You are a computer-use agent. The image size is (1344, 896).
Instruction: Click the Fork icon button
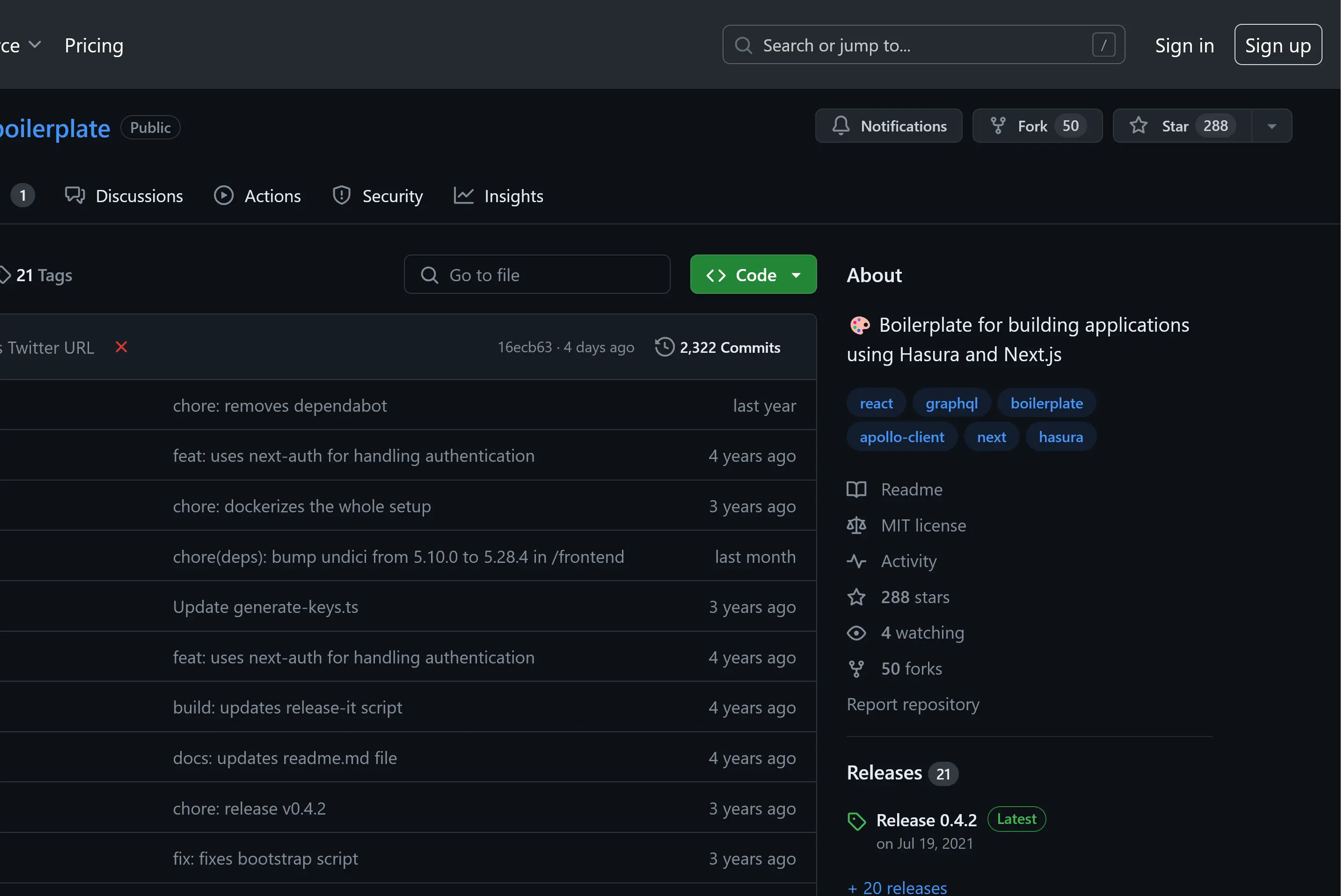pyautogui.click(x=997, y=126)
